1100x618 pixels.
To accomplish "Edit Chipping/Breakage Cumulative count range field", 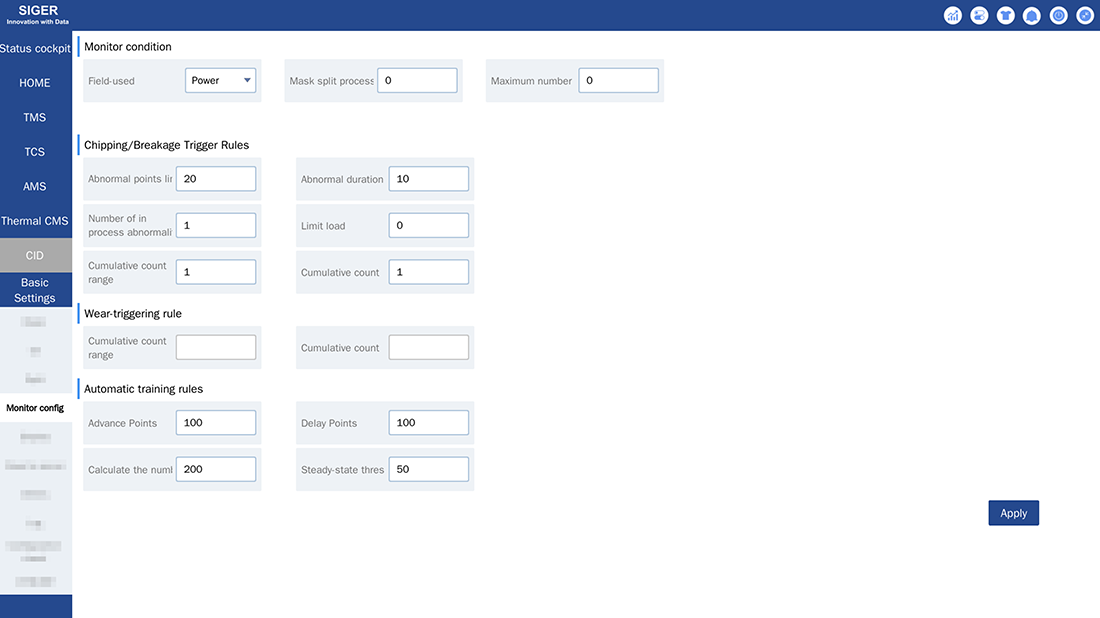I will coord(216,272).
